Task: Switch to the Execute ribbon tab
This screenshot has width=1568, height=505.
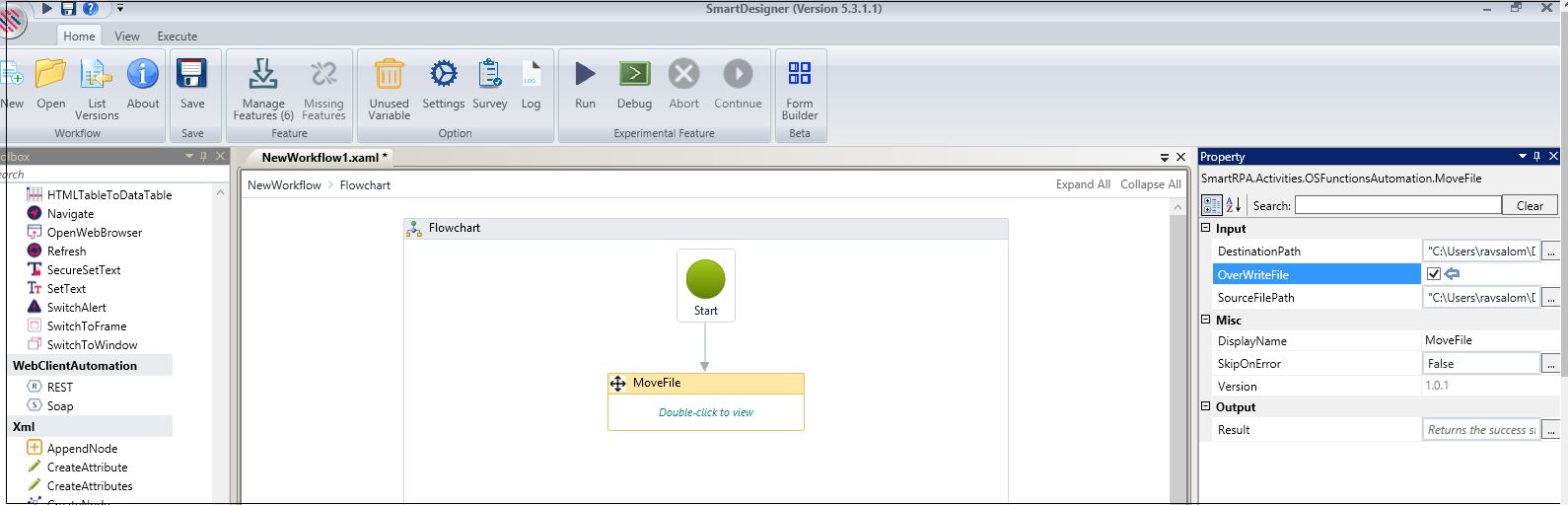Action: tap(178, 36)
